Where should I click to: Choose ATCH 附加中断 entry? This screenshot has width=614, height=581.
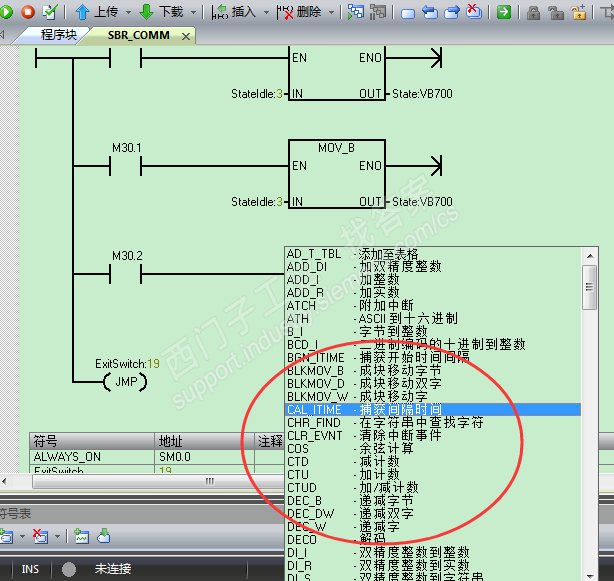click(x=433, y=305)
